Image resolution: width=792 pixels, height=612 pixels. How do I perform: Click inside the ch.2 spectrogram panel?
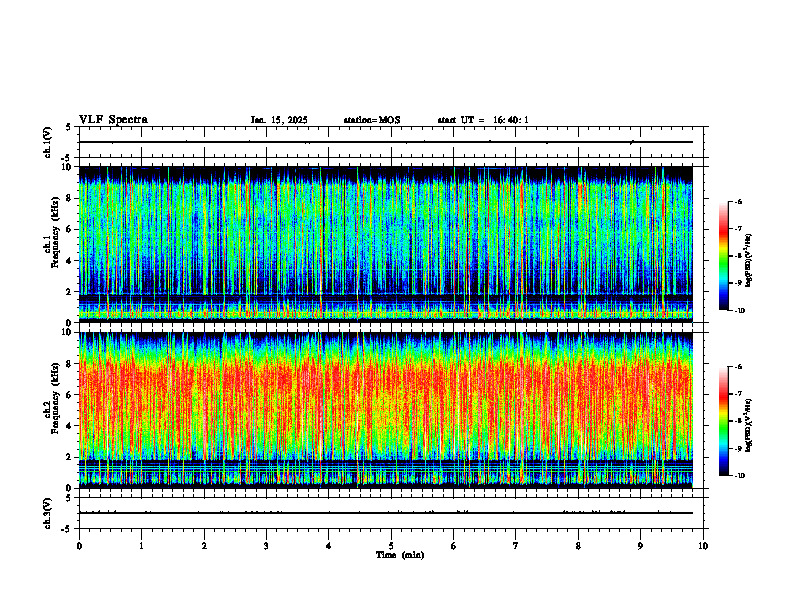pos(386,410)
